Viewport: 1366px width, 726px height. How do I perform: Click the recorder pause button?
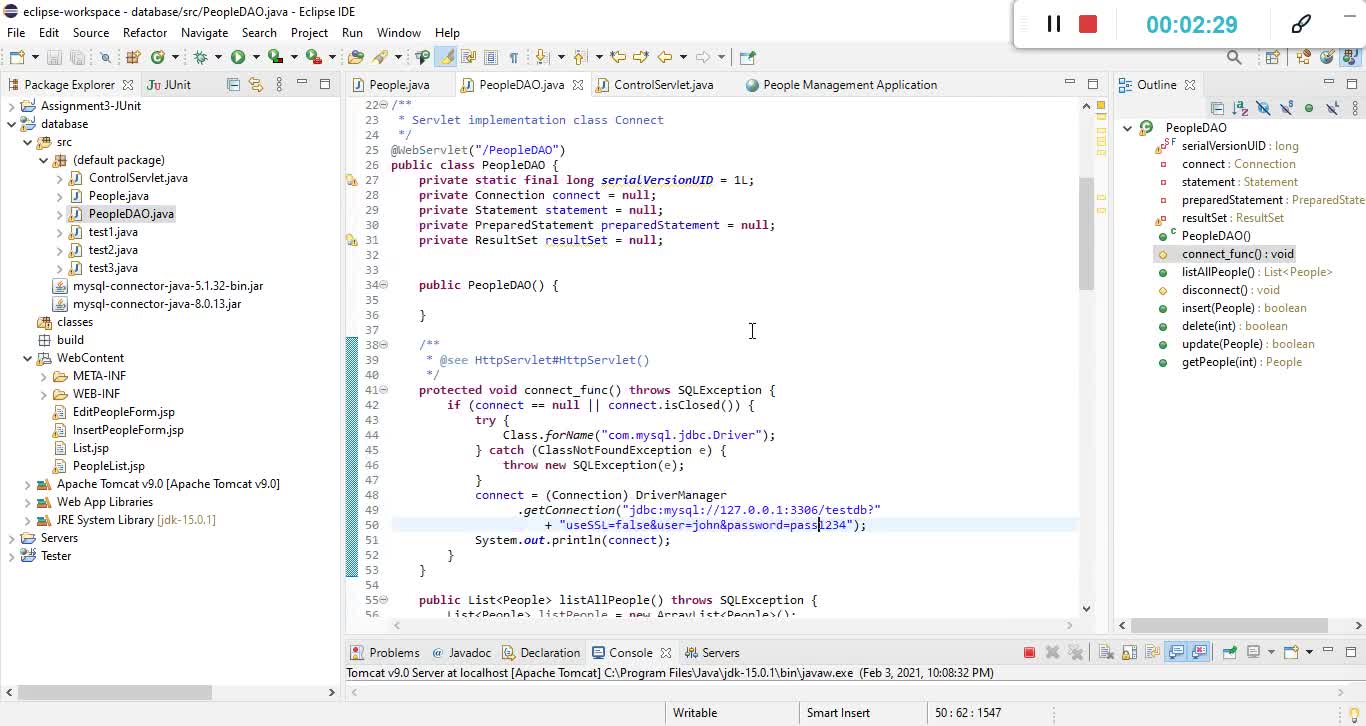pos(1053,24)
